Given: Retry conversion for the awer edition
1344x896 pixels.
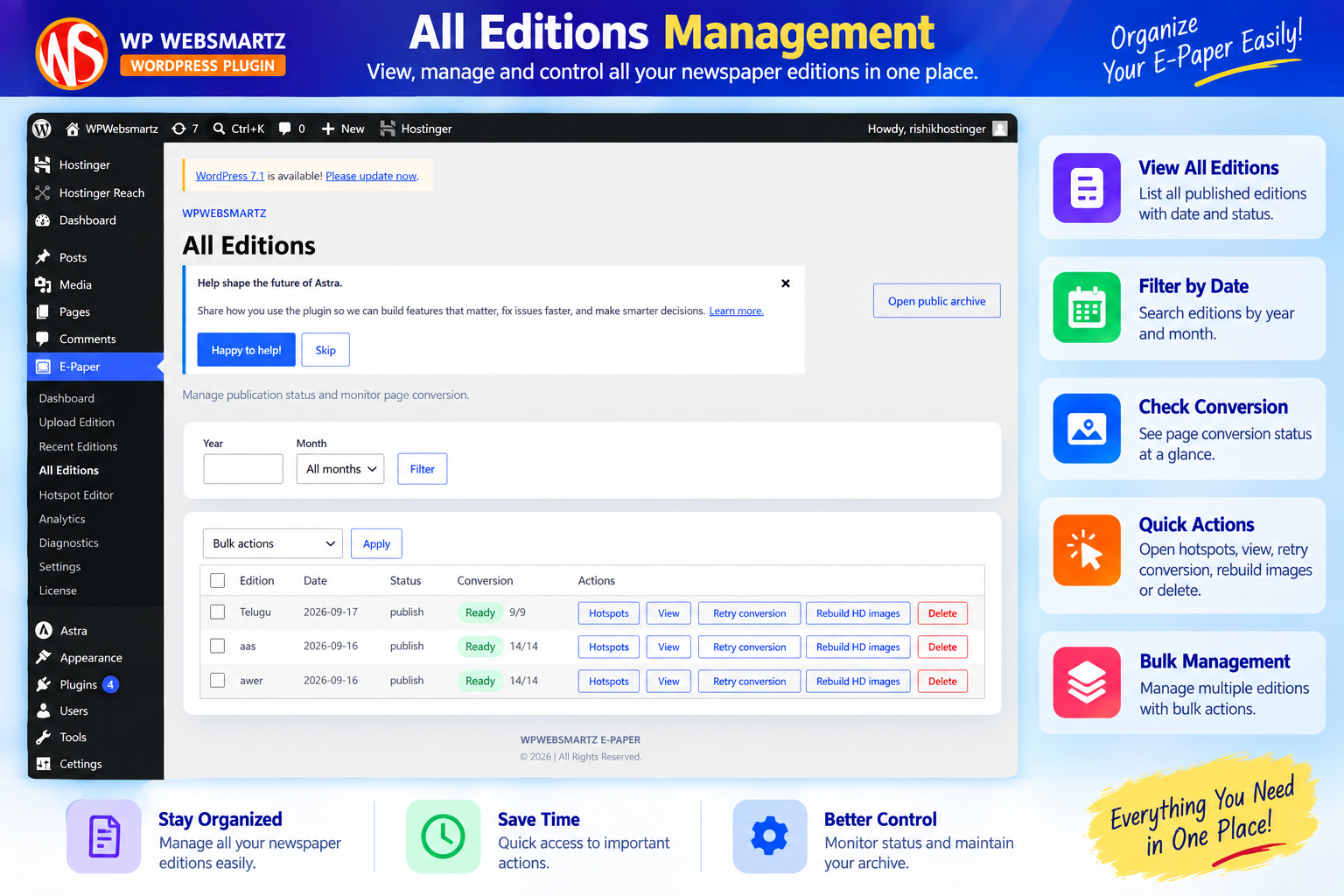Looking at the screenshot, I should (x=750, y=682).
